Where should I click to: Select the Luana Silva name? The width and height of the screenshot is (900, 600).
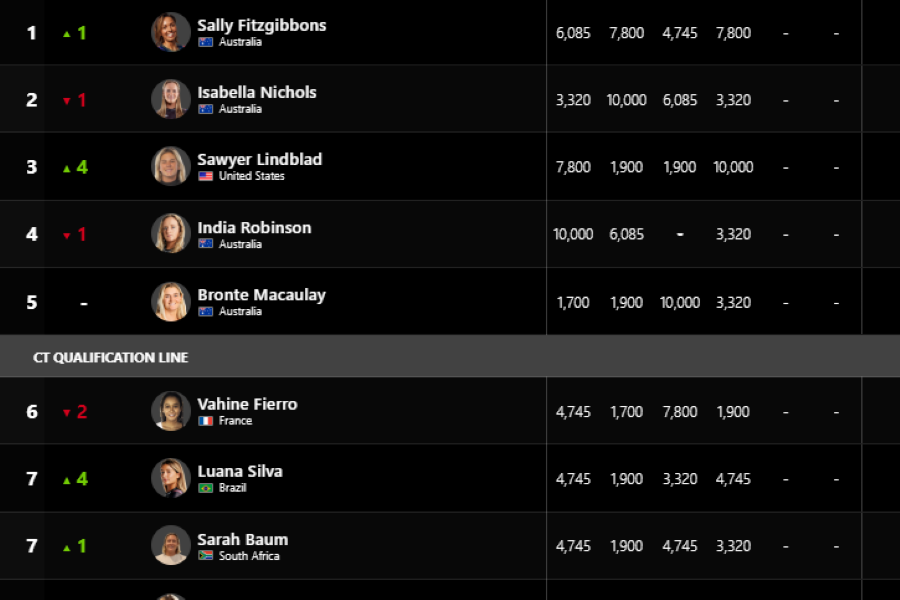(x=240, y=471)
